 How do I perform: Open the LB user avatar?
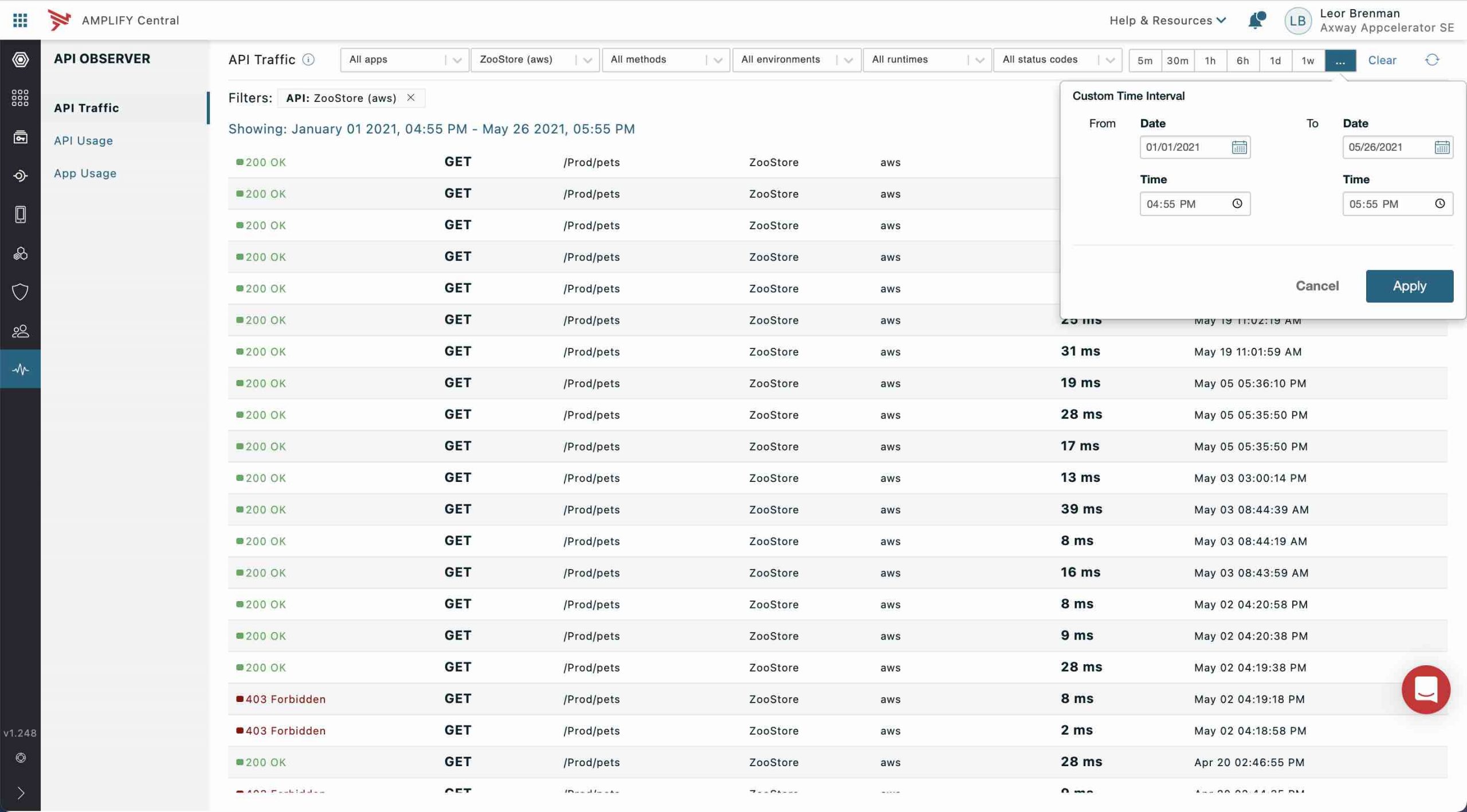(x=1298, y=21)
